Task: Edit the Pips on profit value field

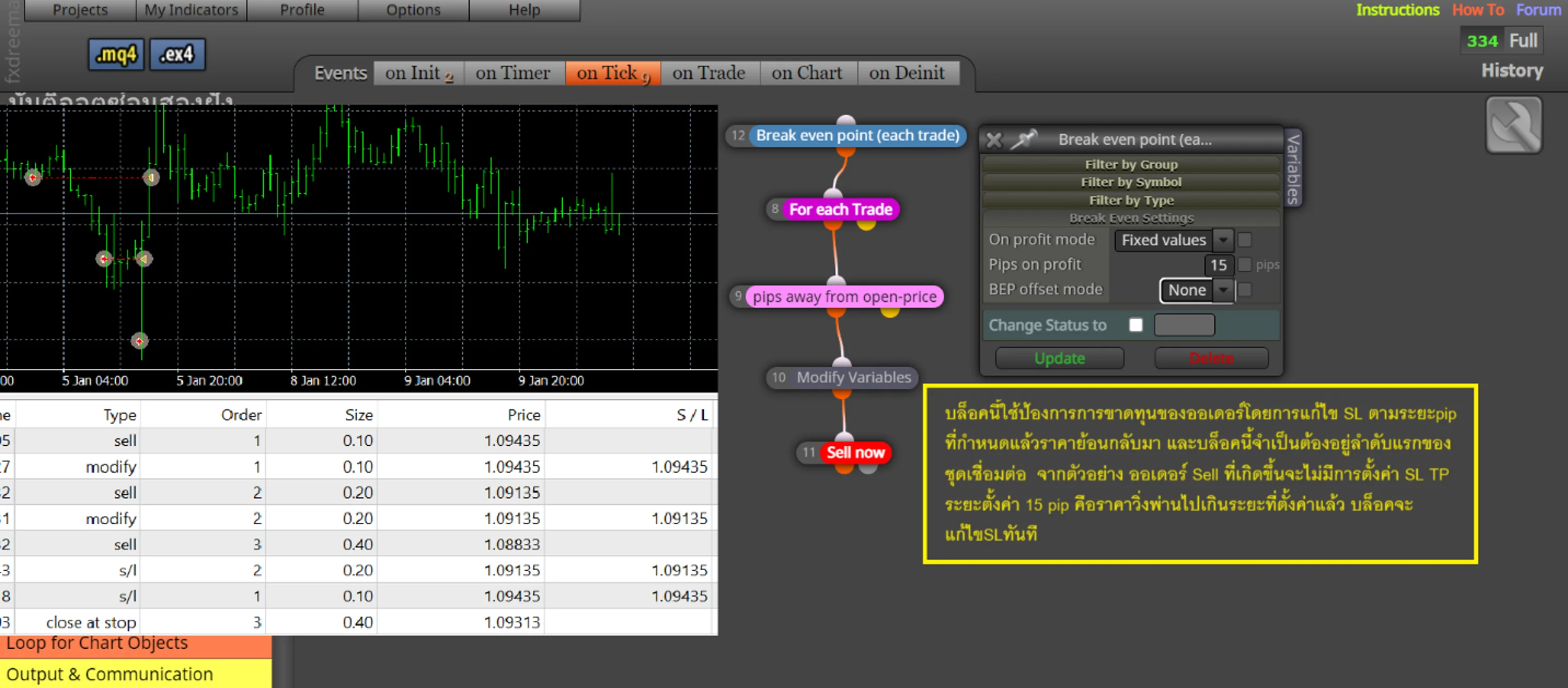Action: click(1218, 265)
